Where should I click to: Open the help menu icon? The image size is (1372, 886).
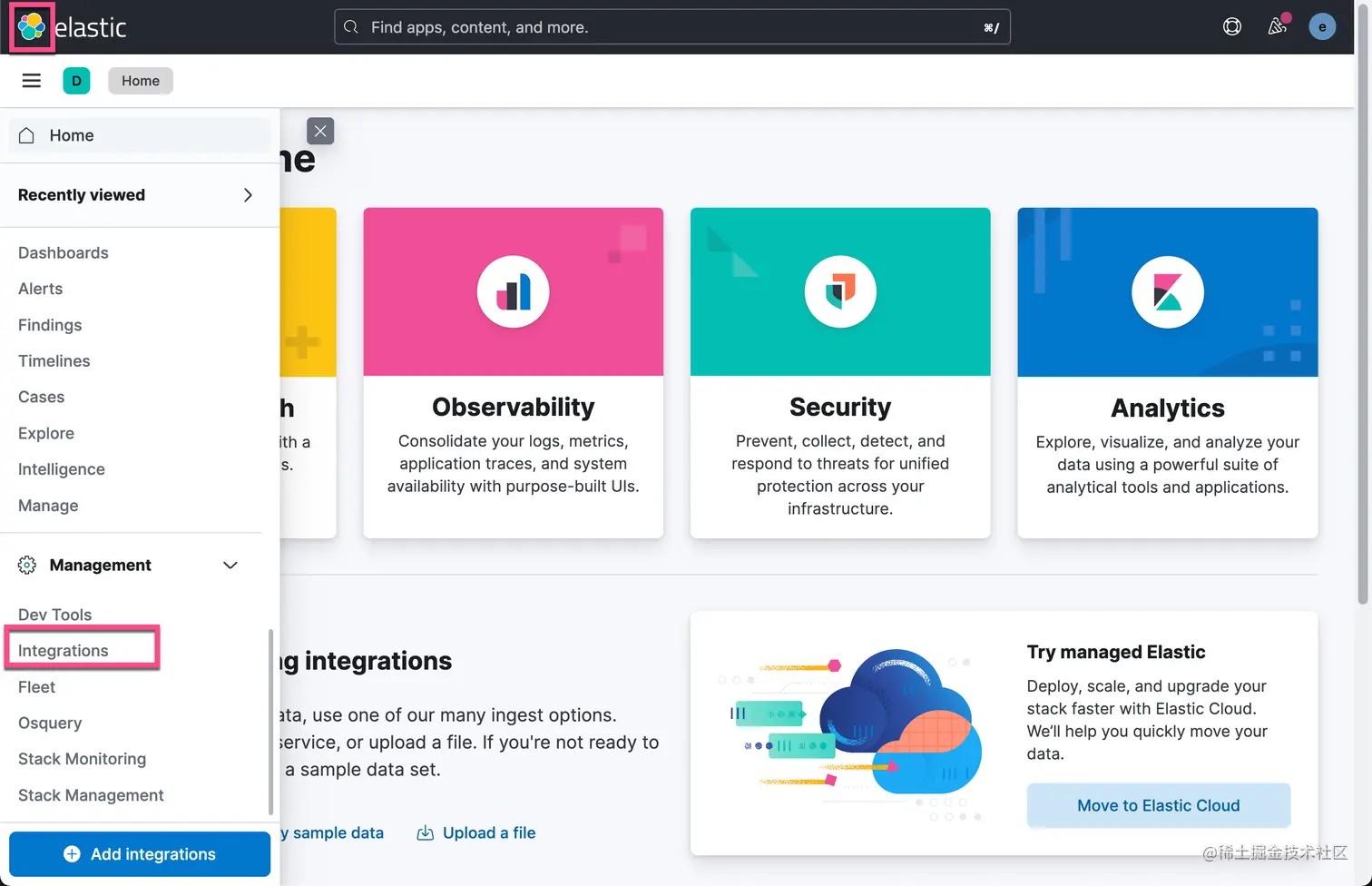tap(1231, 27)
